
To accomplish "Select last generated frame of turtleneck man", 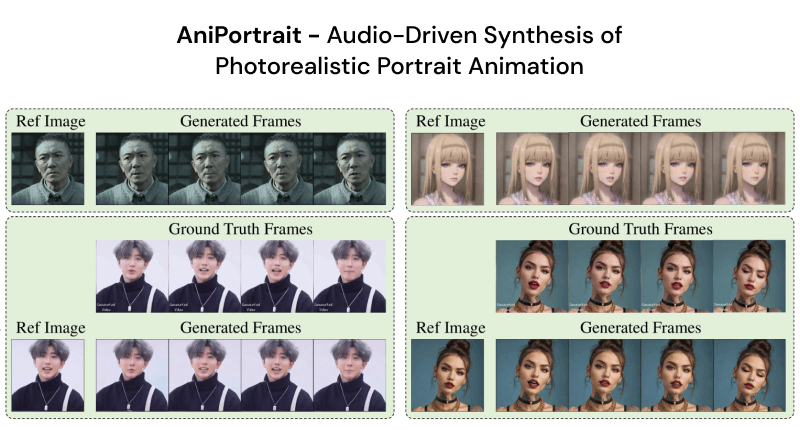I will point(349,375).
